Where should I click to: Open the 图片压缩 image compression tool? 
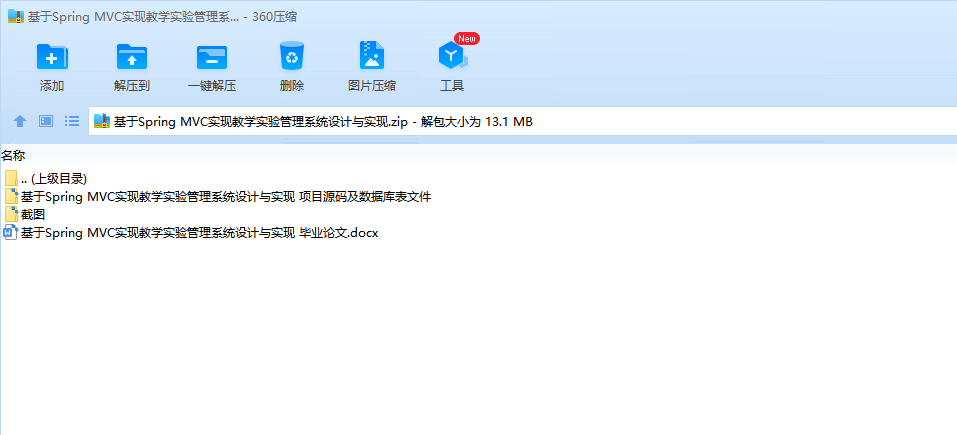pyautogui.click(x=372, y=57)
